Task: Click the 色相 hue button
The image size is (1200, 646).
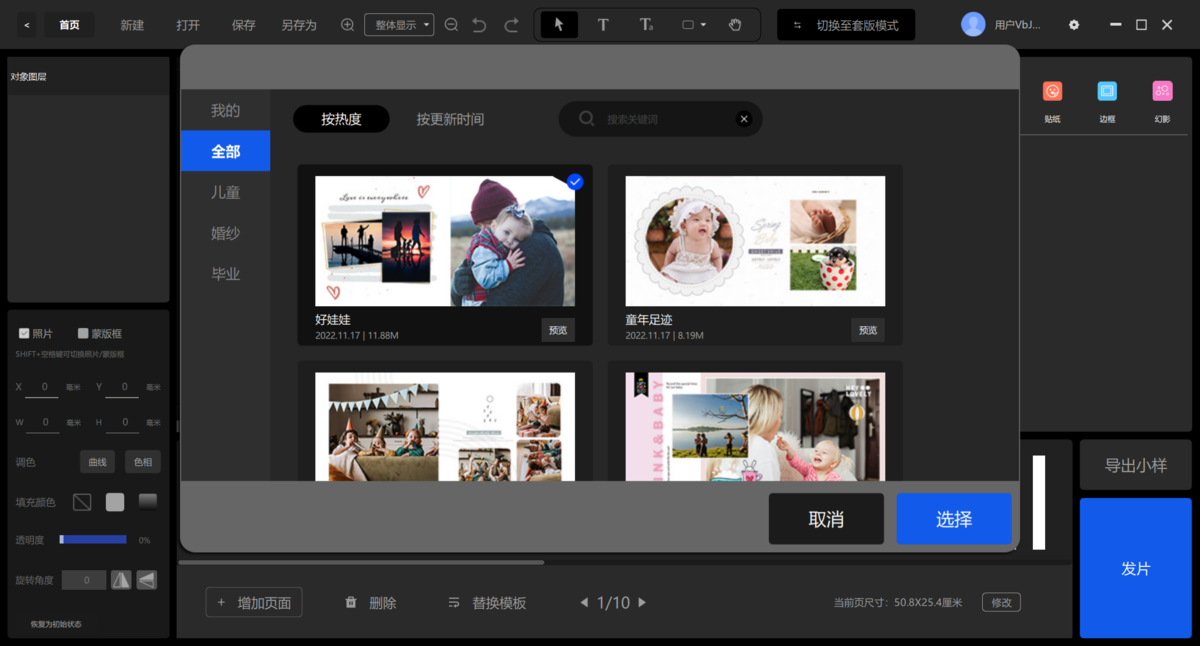Action: click(143, 462)
